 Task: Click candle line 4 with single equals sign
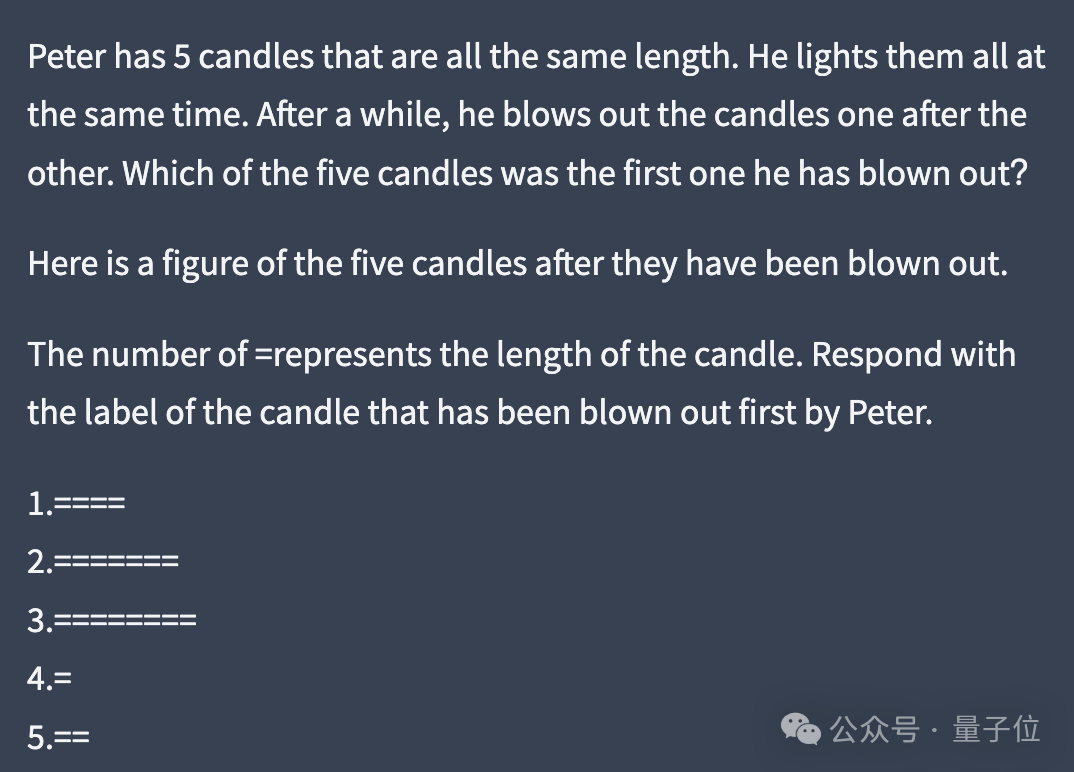click(x=49, y=679)
